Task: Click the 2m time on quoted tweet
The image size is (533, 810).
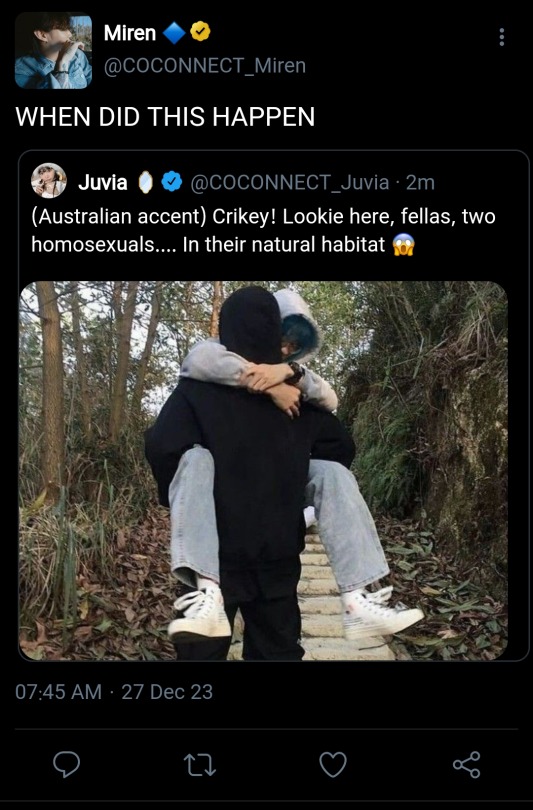Action: [x=420, y=182]
